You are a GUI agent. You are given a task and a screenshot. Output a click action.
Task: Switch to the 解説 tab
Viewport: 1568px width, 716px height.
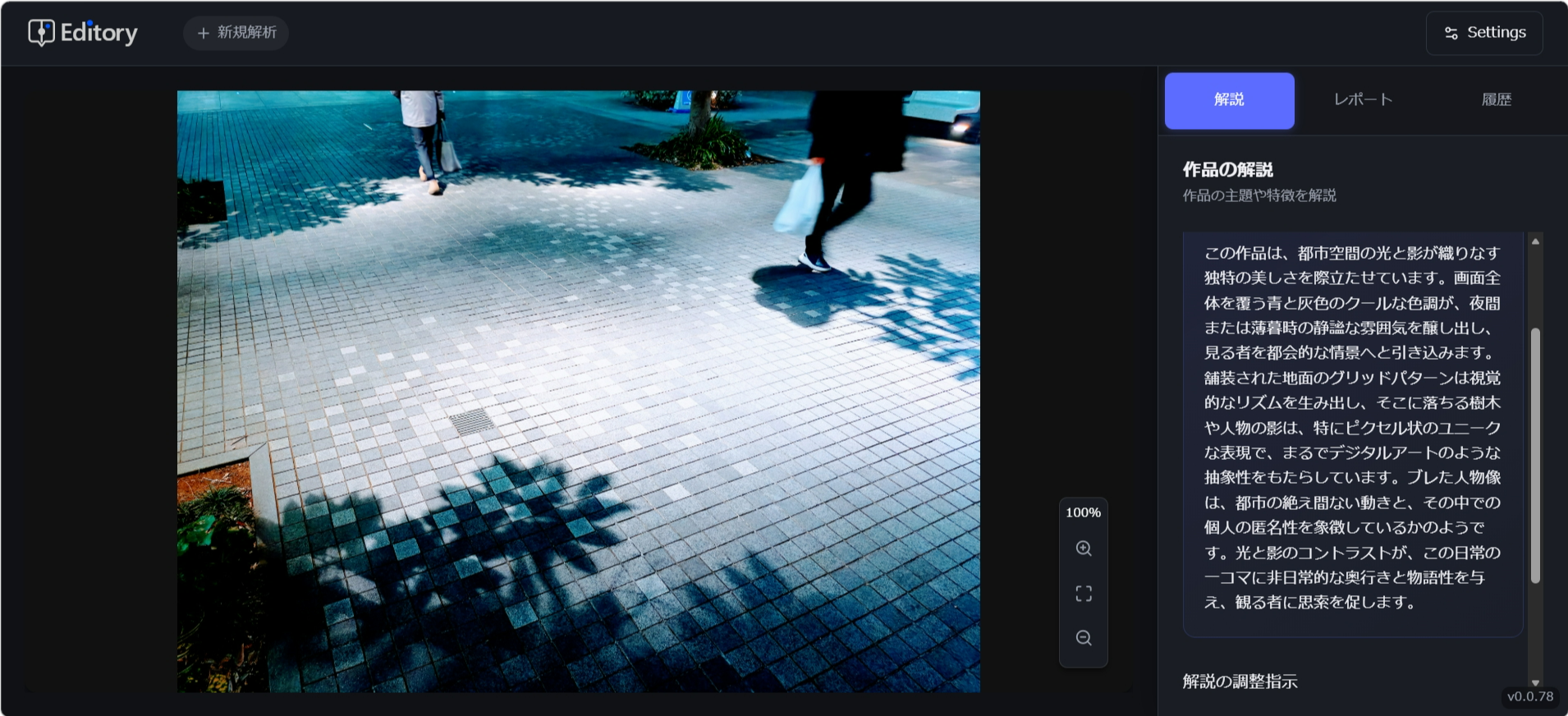pyautogui.click(x=1229, y=100)
